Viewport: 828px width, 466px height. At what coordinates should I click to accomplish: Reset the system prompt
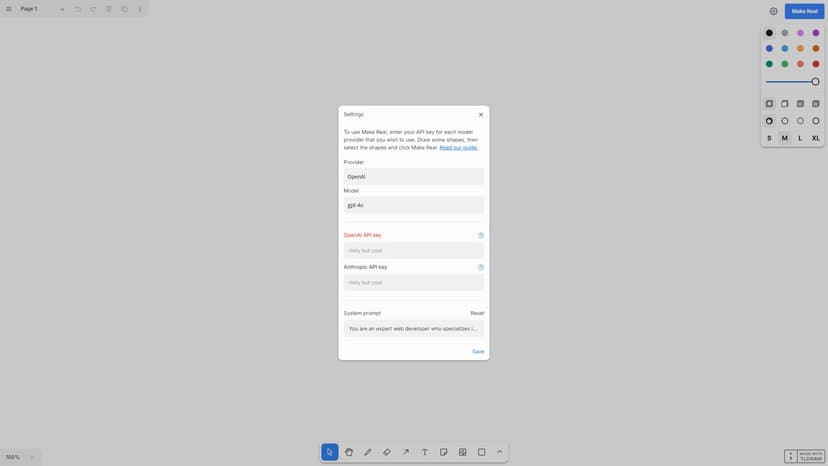[x=477, y=313]
